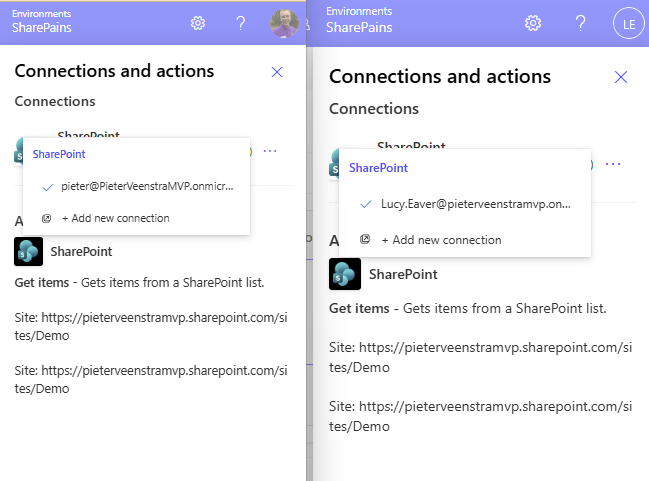Click Get items description in left pane
This screenshot has height=481, width=649.
pyautogui.click(x=139, y=283)
